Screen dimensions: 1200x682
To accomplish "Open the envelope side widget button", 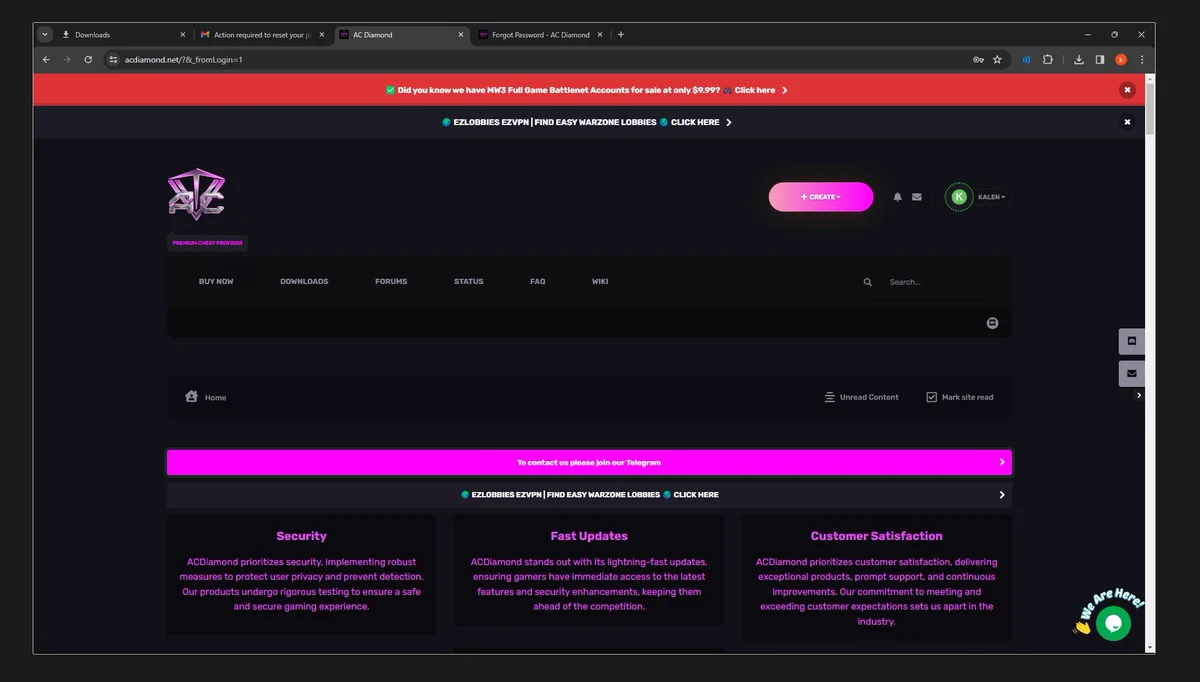I will click(1132, 374).
